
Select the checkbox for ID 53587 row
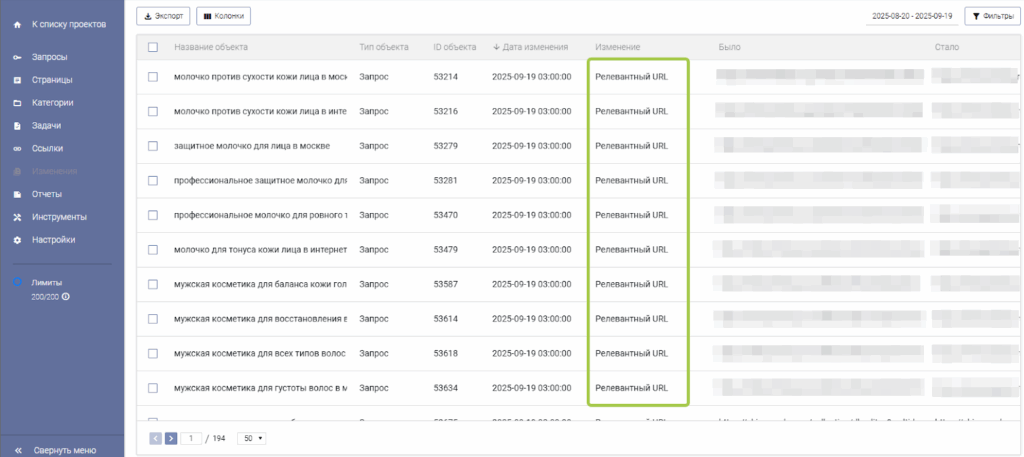(x=153, y=284)
